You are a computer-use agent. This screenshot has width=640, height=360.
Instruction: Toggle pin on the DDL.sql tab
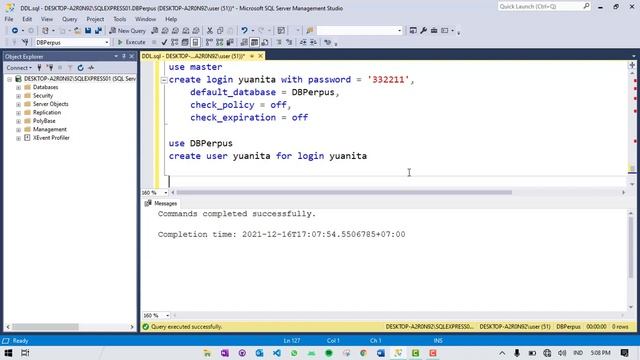point(252,56)
